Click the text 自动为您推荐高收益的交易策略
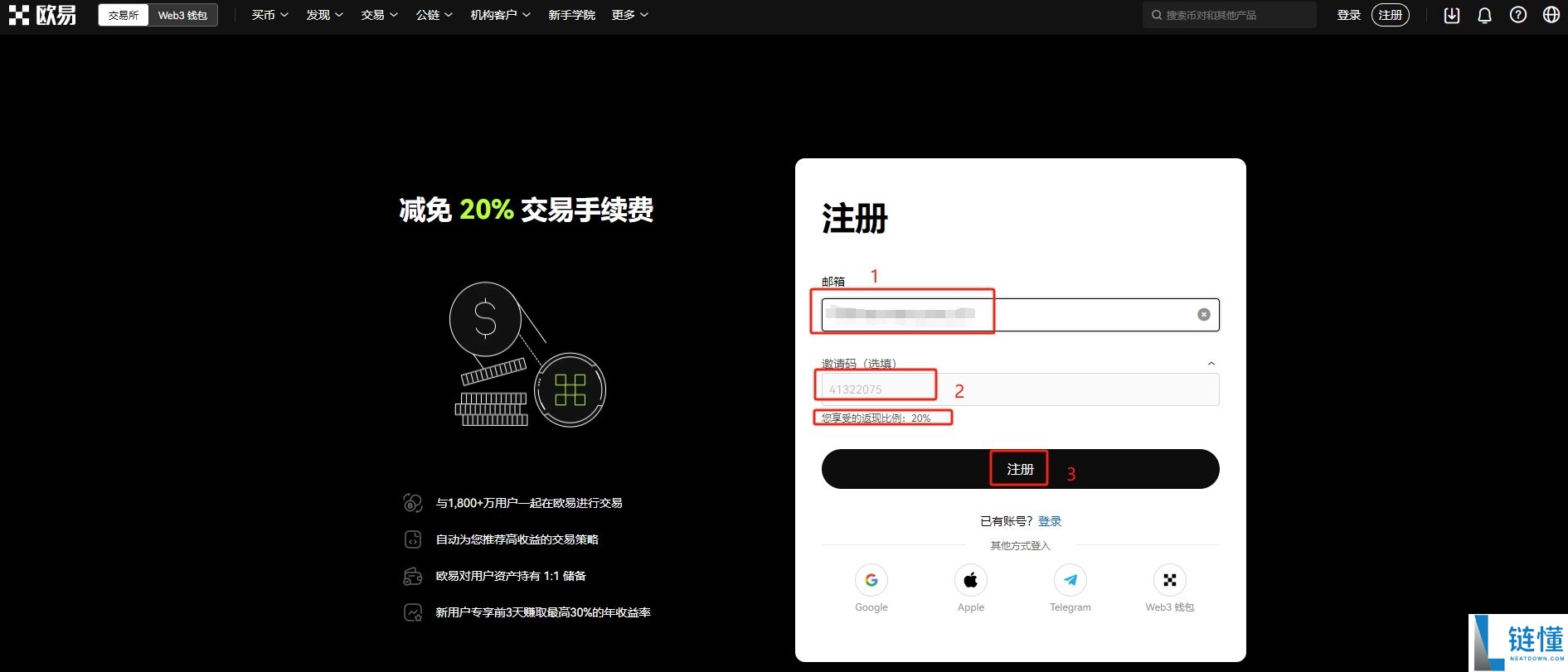 [x=517, y=539]
